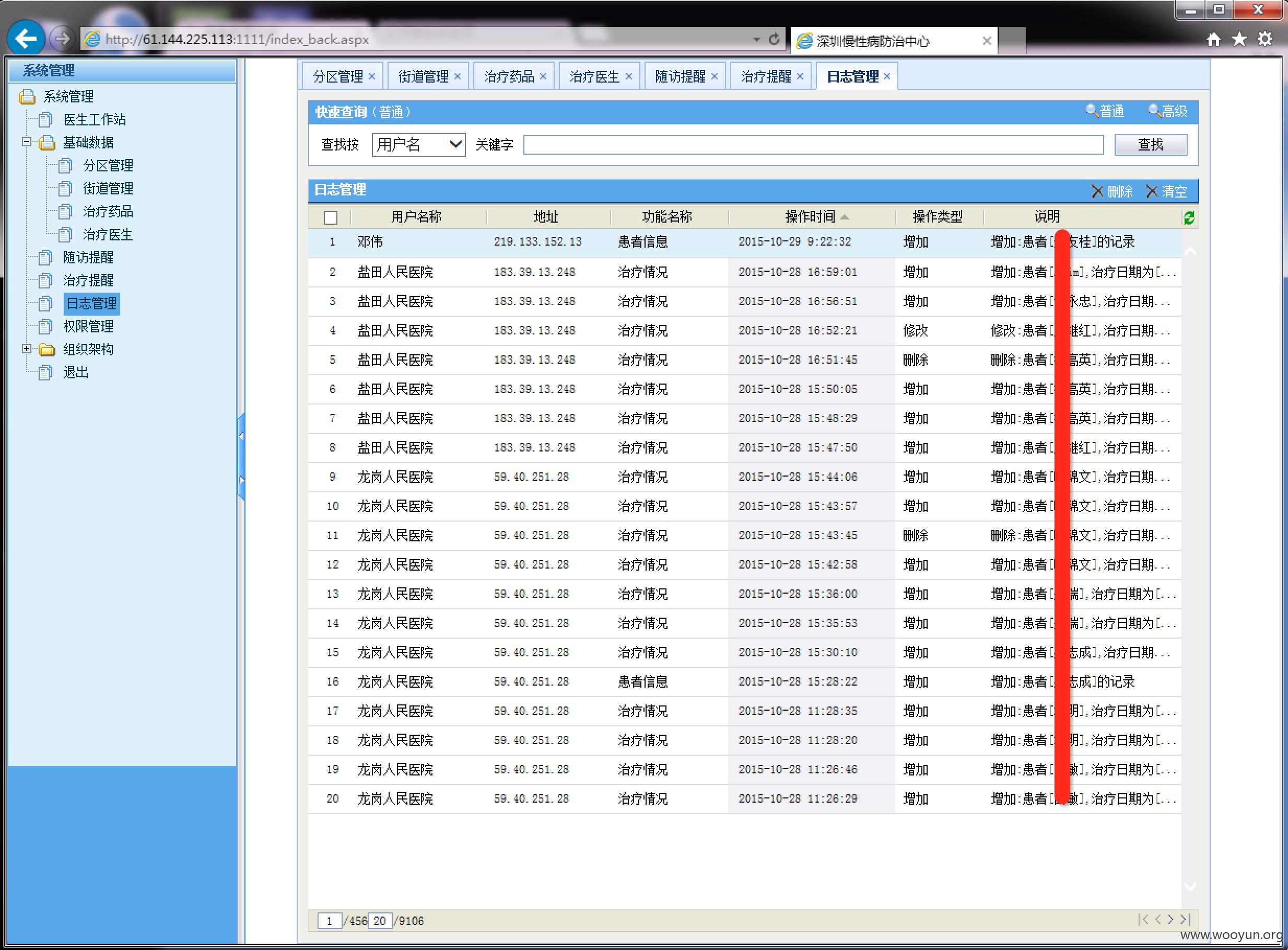Collapse the 基础数据 tree node
The image size is (1288, 950).
point(27,142)
